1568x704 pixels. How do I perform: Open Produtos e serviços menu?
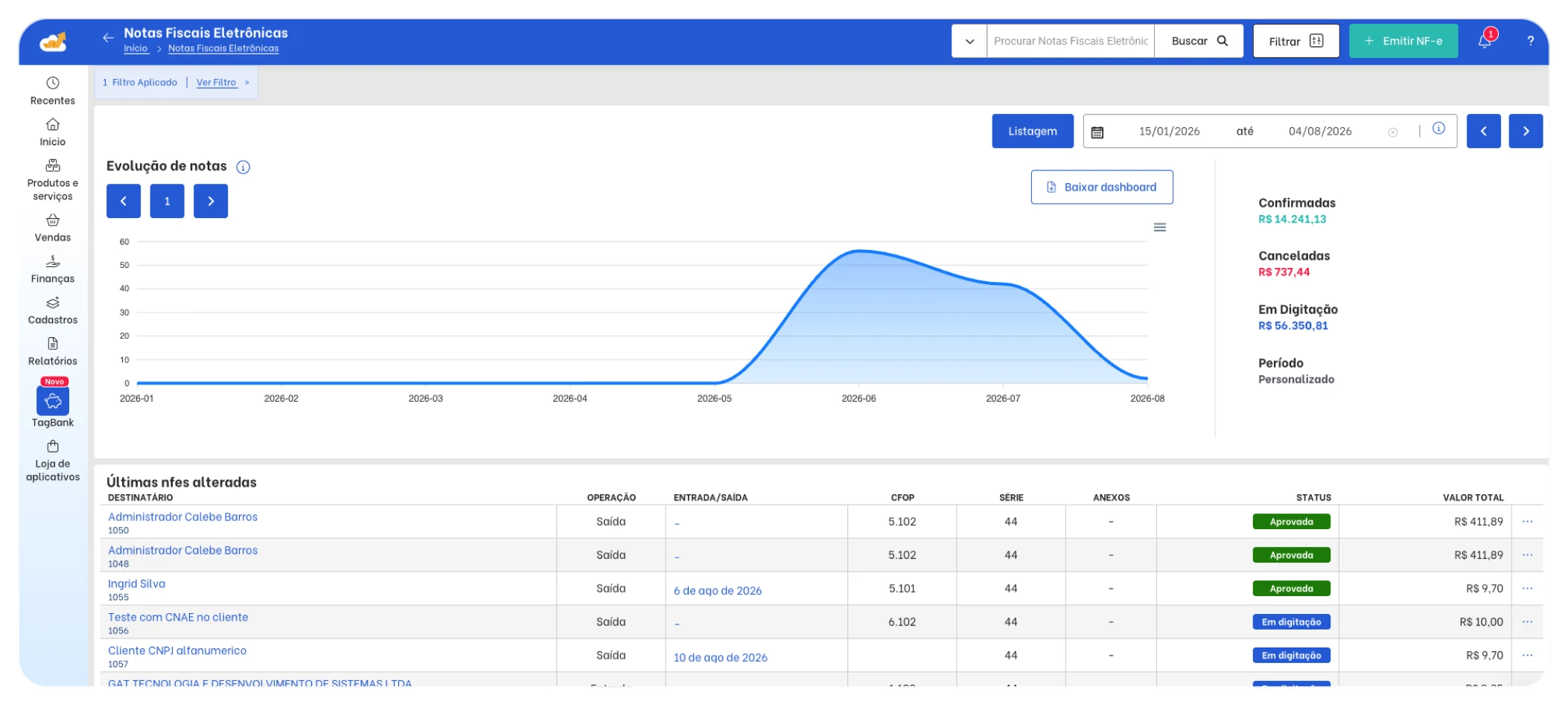(52, 179)
